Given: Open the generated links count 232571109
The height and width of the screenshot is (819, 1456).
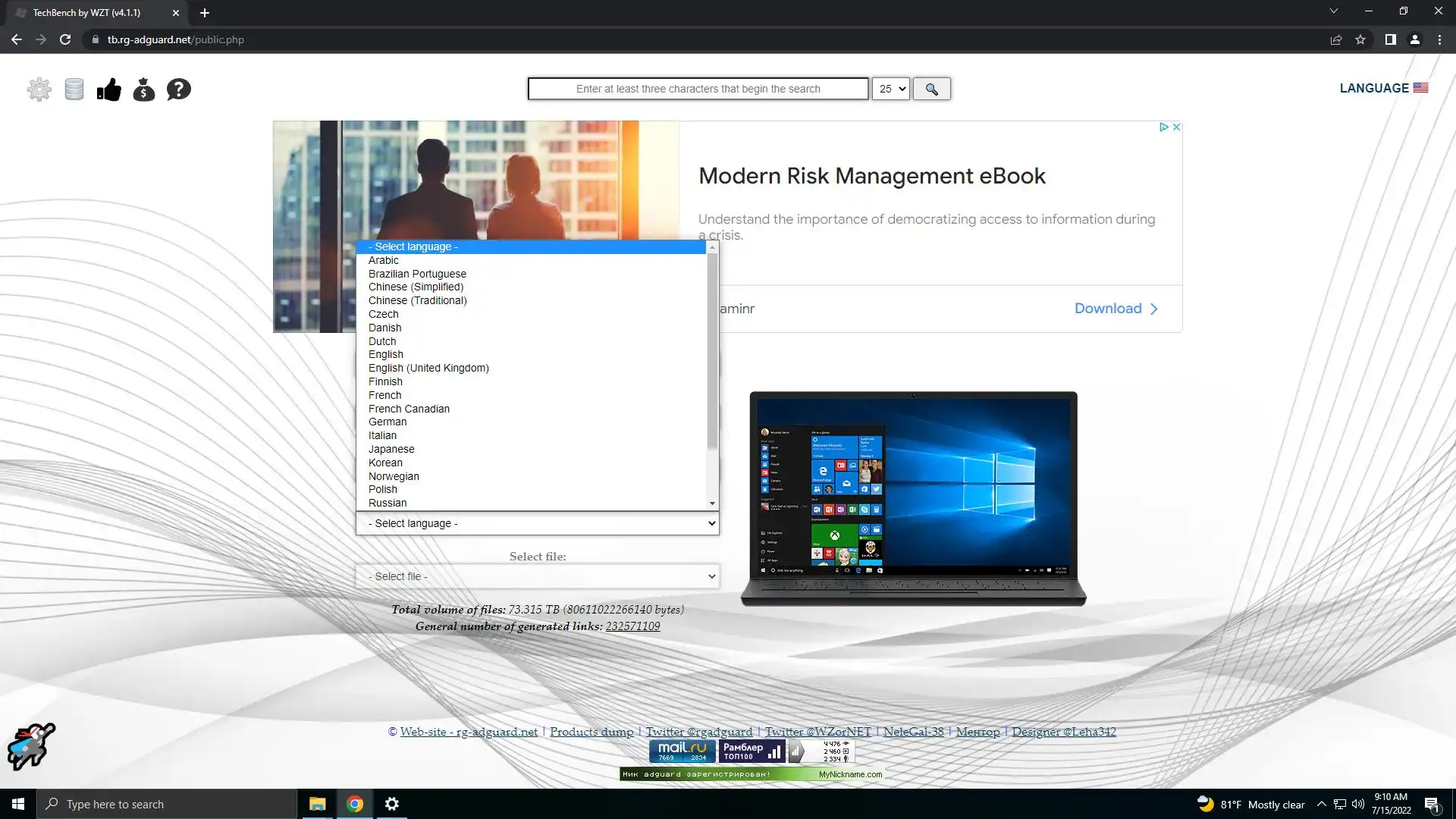Looking at the screenshot, I should point(632,626).
